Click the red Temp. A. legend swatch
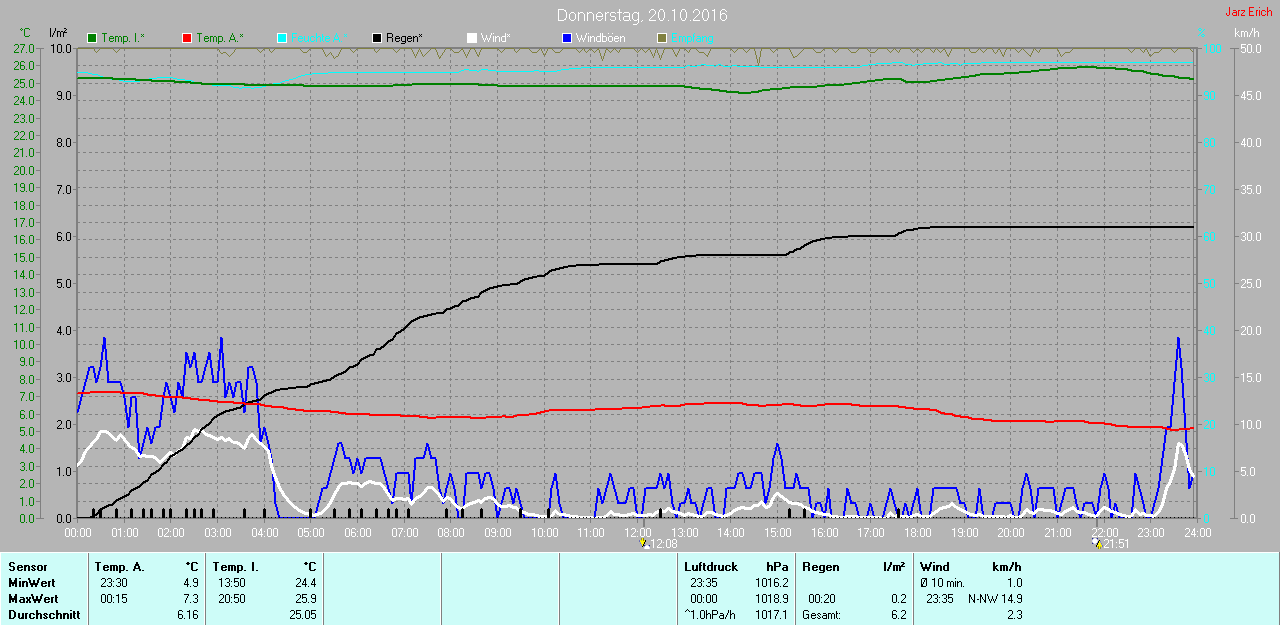1280x625 pixels. 187,38
